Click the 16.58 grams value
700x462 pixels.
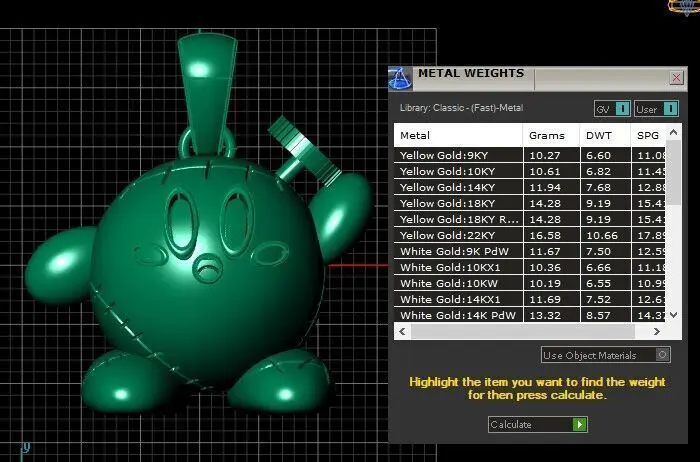pyautogui.click(x=544, y=235)
